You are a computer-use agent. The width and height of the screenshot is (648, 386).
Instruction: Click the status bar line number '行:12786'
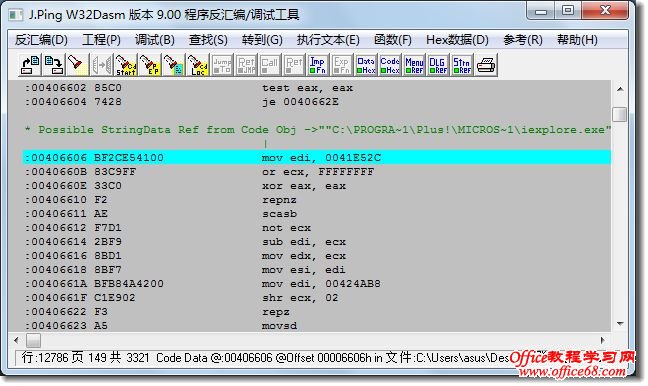[45, 358]
